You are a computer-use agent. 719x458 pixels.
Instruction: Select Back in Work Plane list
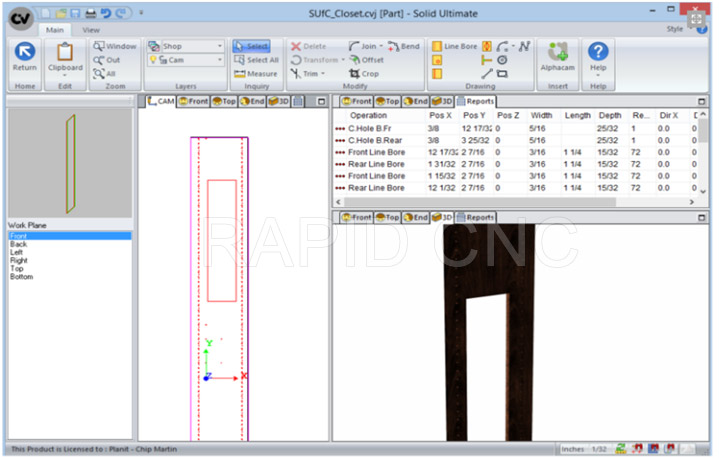tap(18, 244)
